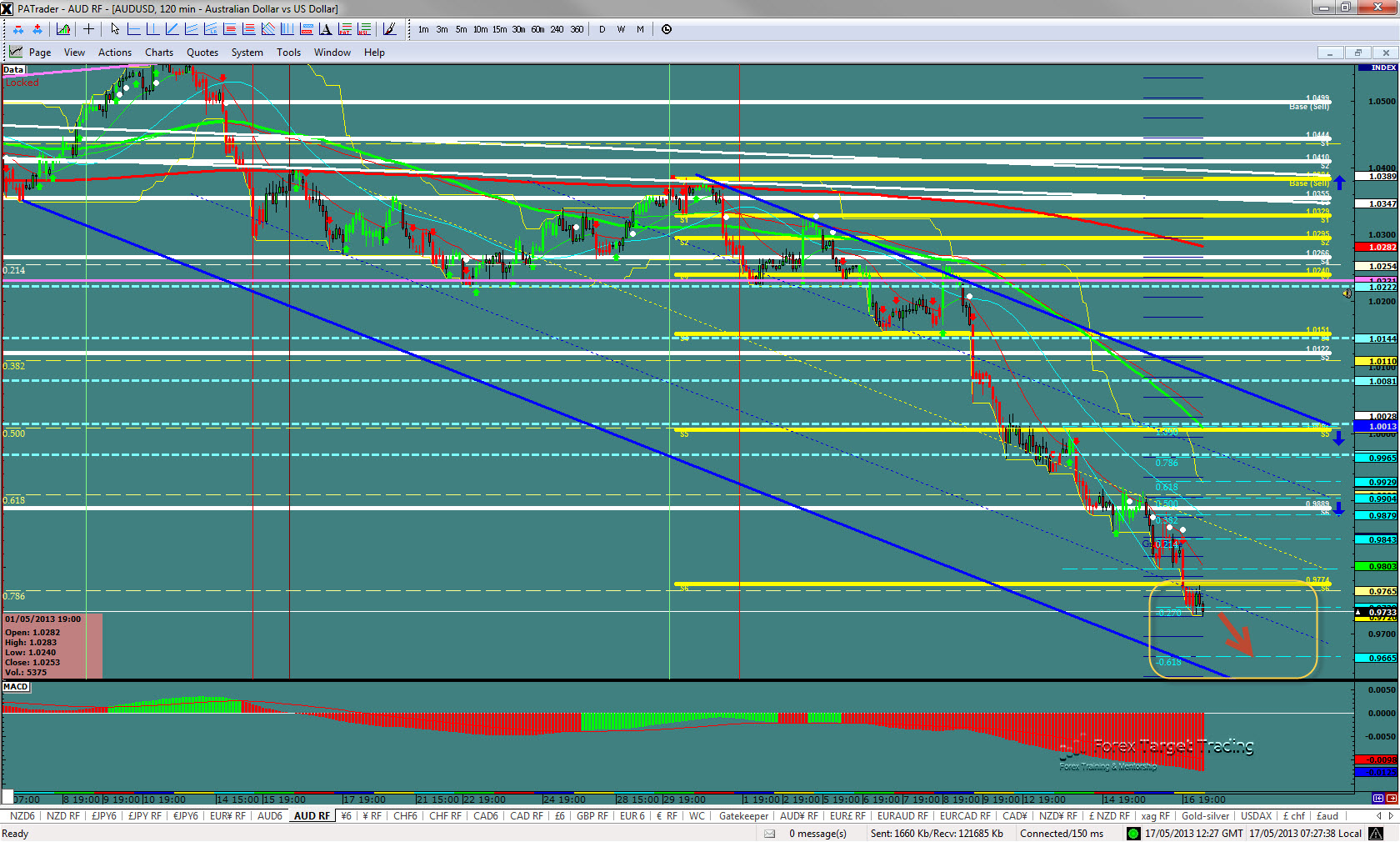Select the arrow pointer tool
Screen dimensions: 1400x842
point(115,29)
